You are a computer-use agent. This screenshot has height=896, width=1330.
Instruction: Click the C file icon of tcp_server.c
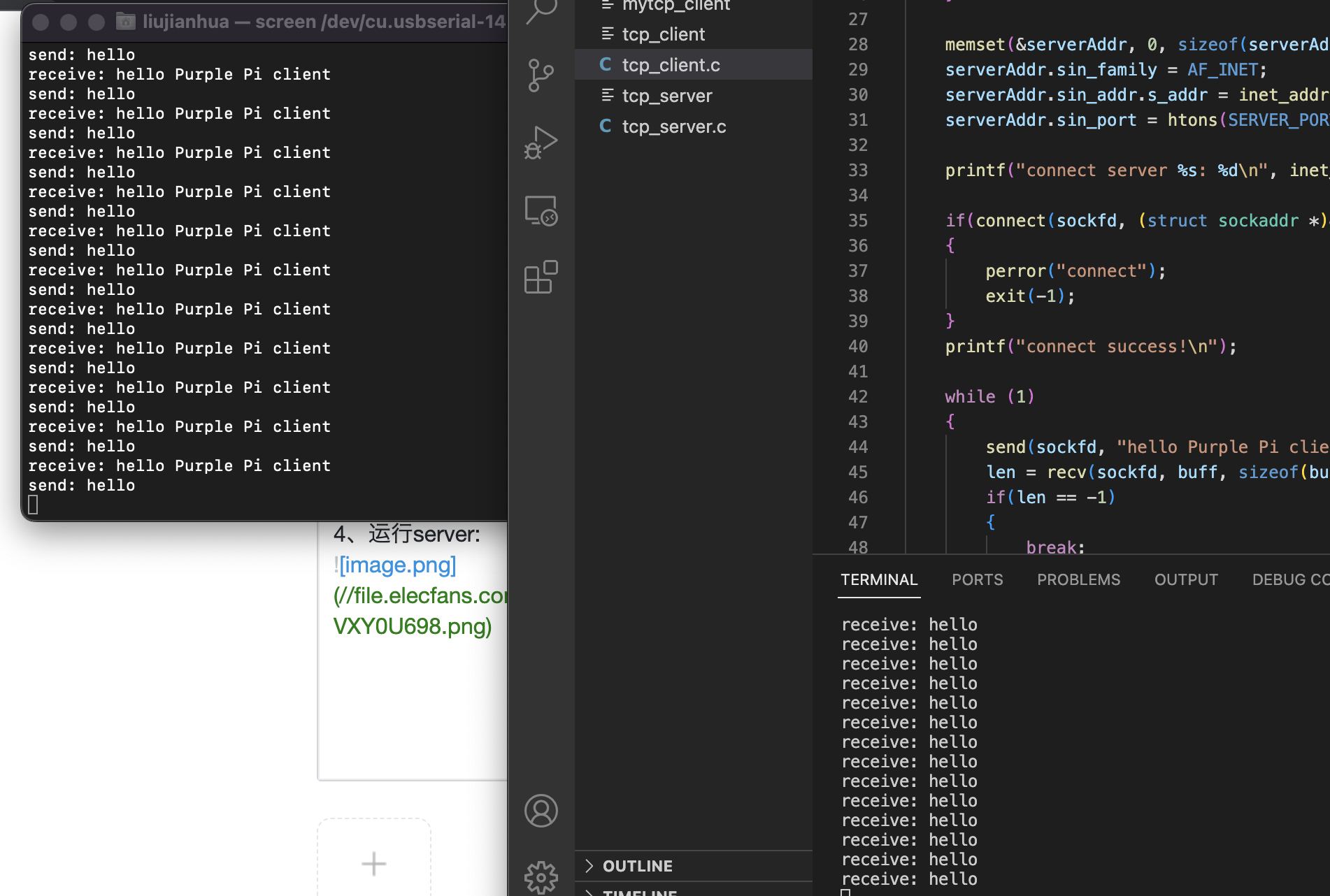(x=606, y=127)
